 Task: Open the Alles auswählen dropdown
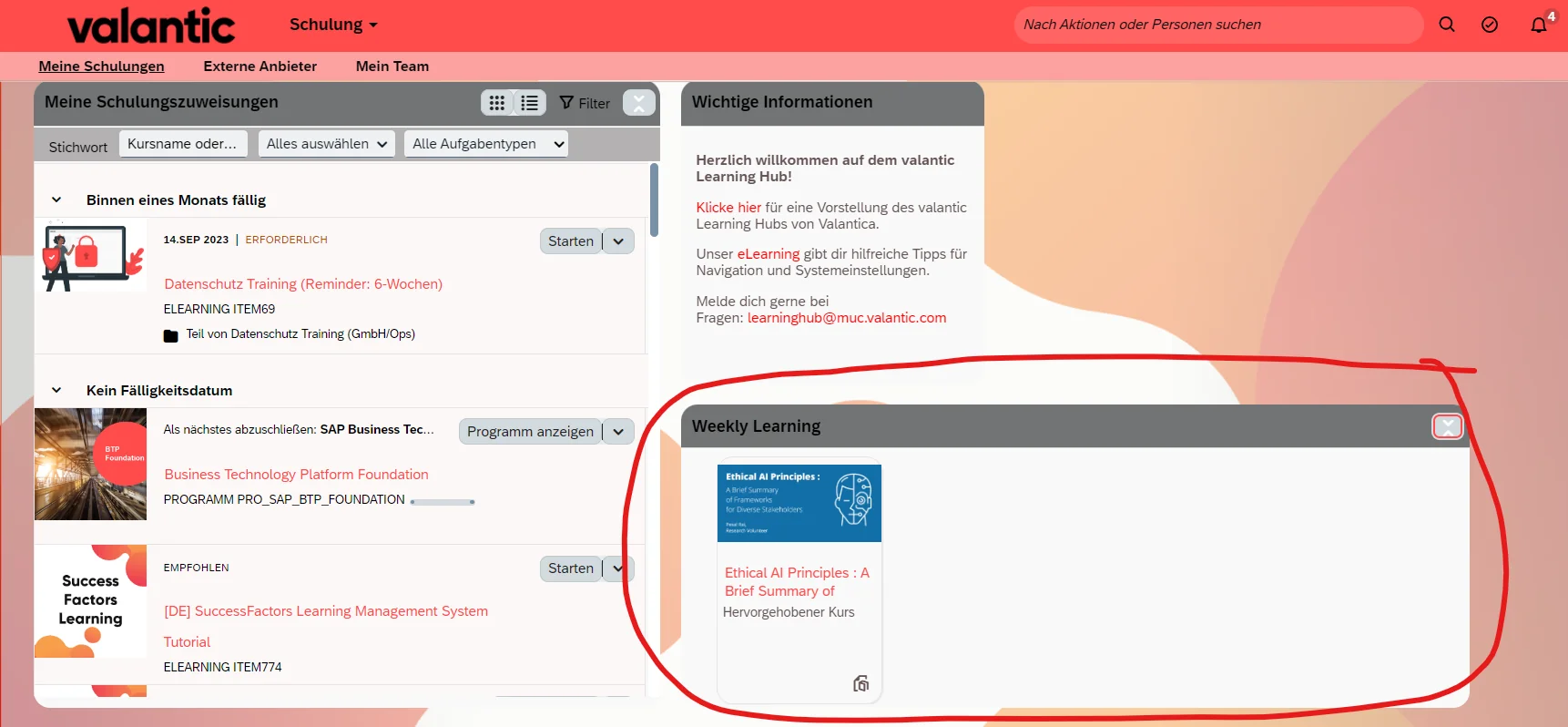(x=326, y=144)
